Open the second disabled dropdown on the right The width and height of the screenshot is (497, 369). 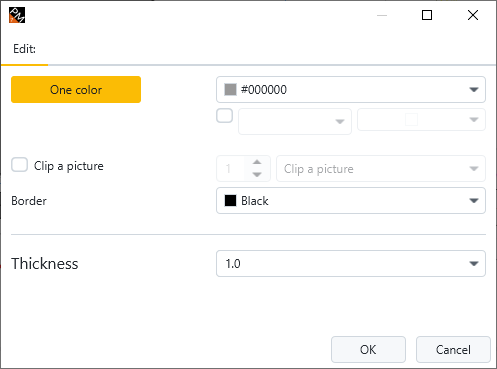click(421, 119)
